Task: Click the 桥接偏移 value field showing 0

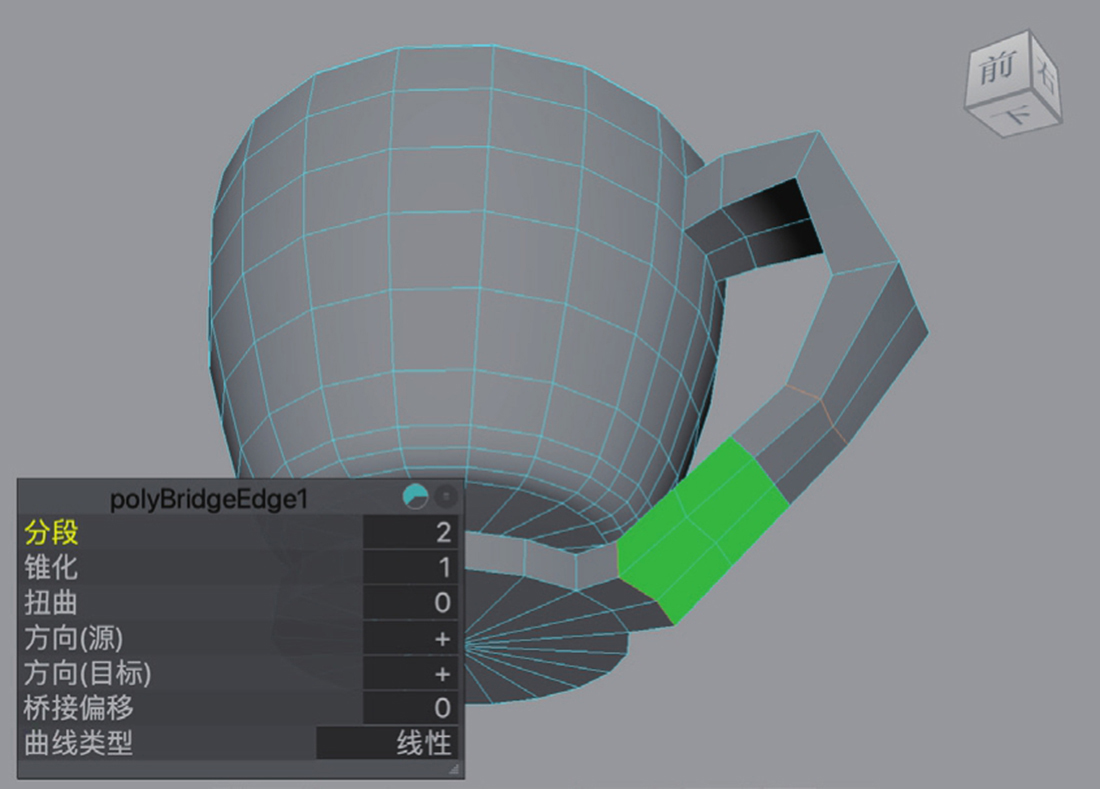Action: 410,708
